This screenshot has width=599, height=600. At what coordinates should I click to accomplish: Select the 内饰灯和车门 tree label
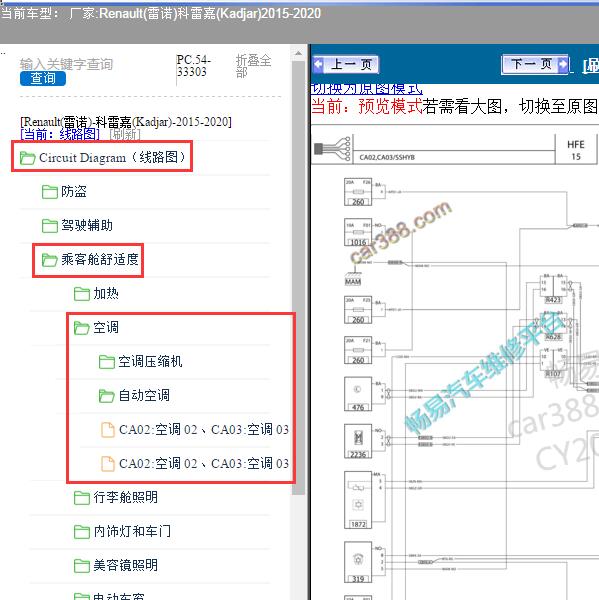click(x=132, y=531)
